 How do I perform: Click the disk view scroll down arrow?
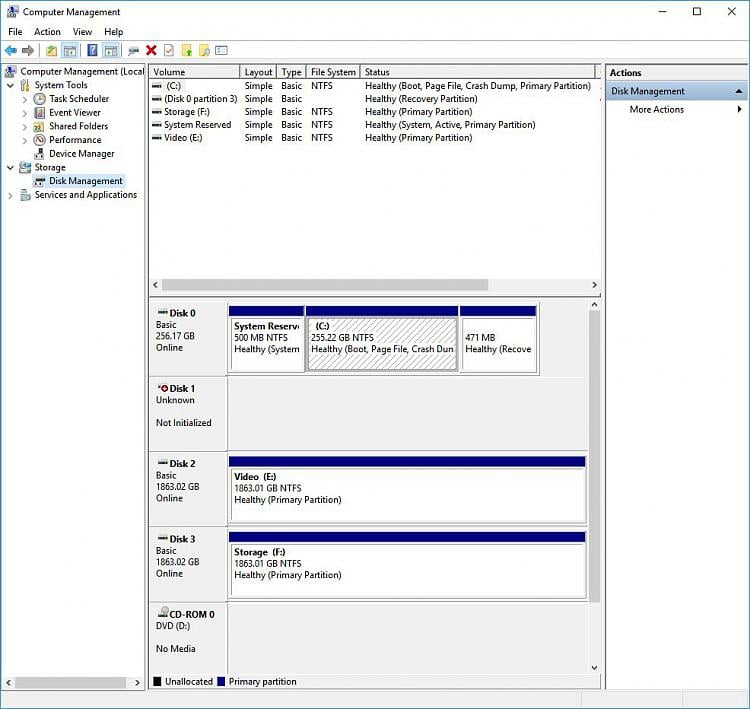click(x=594, y=667)
